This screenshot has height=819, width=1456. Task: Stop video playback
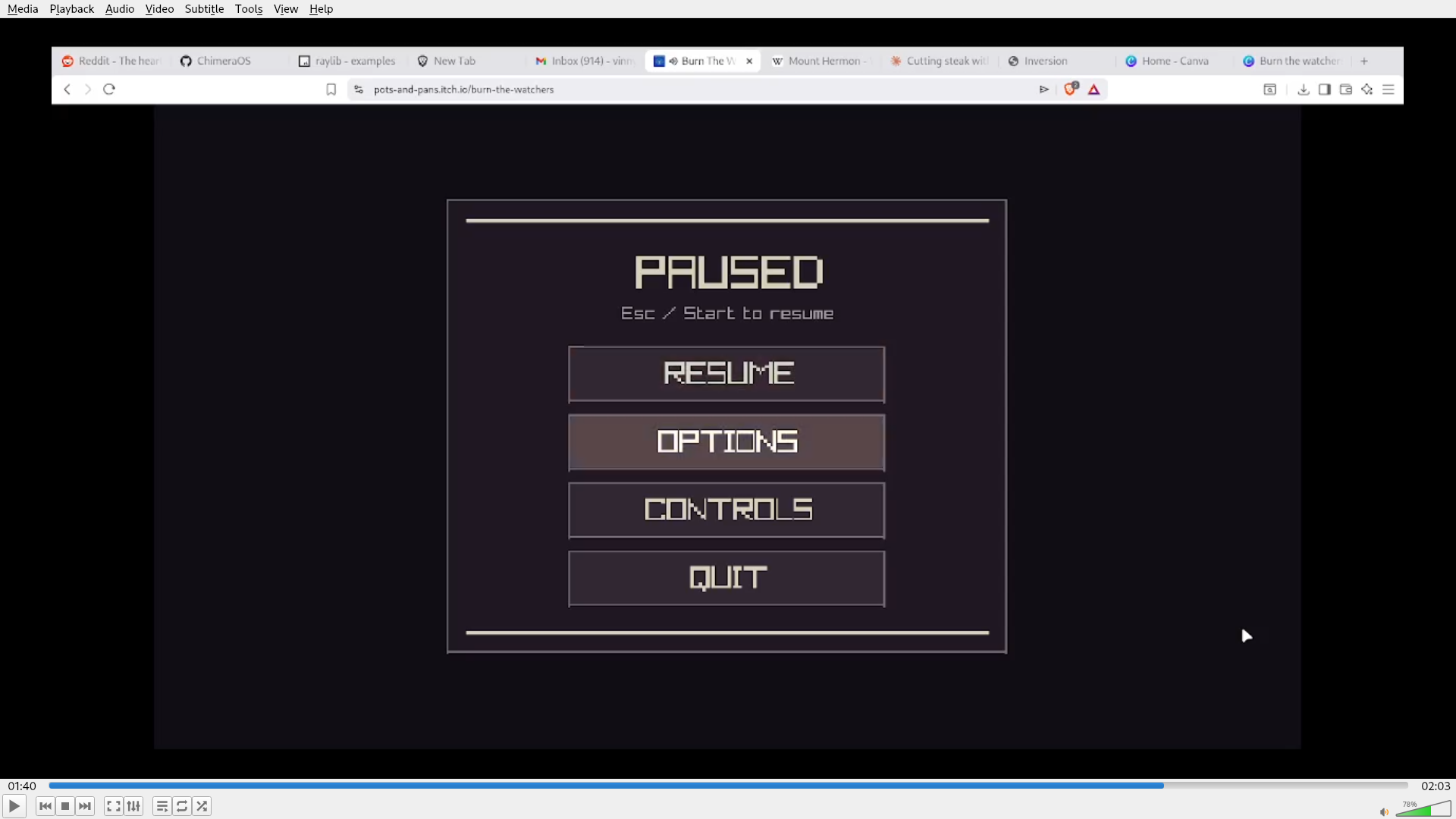(x=65, y=806)
